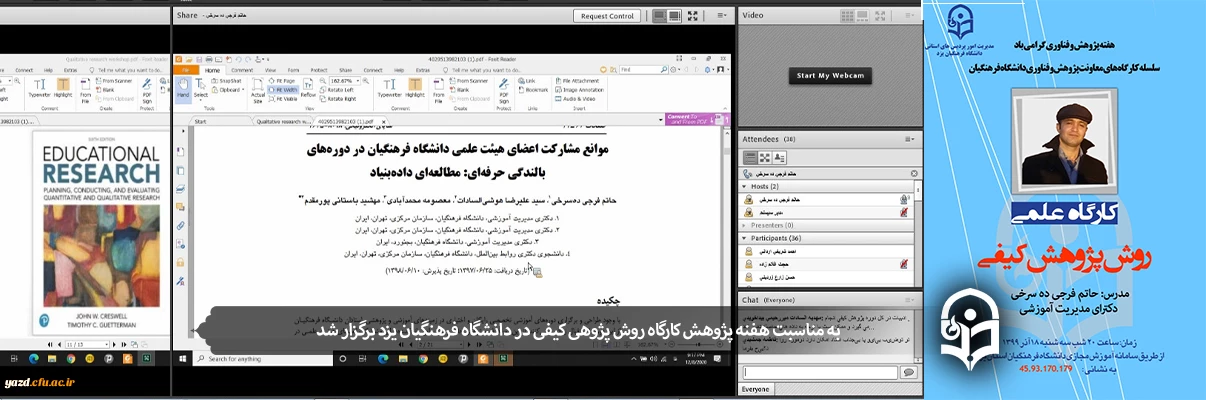1206x400 pixels.
Task: Open the Comment ribbon tab
Action: [242, 70]
